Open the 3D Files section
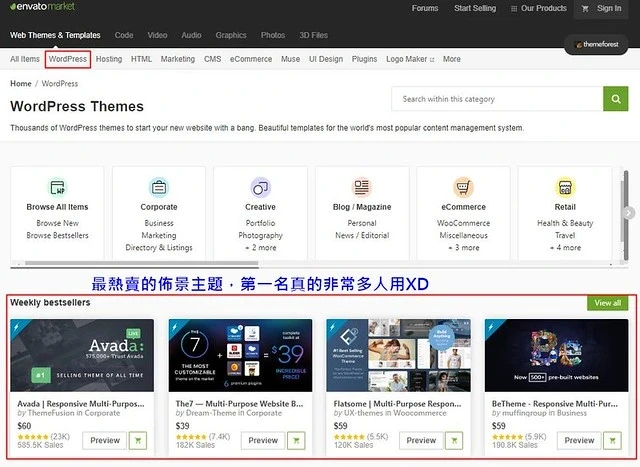This screenshot has width=640, height=467. 313,35
